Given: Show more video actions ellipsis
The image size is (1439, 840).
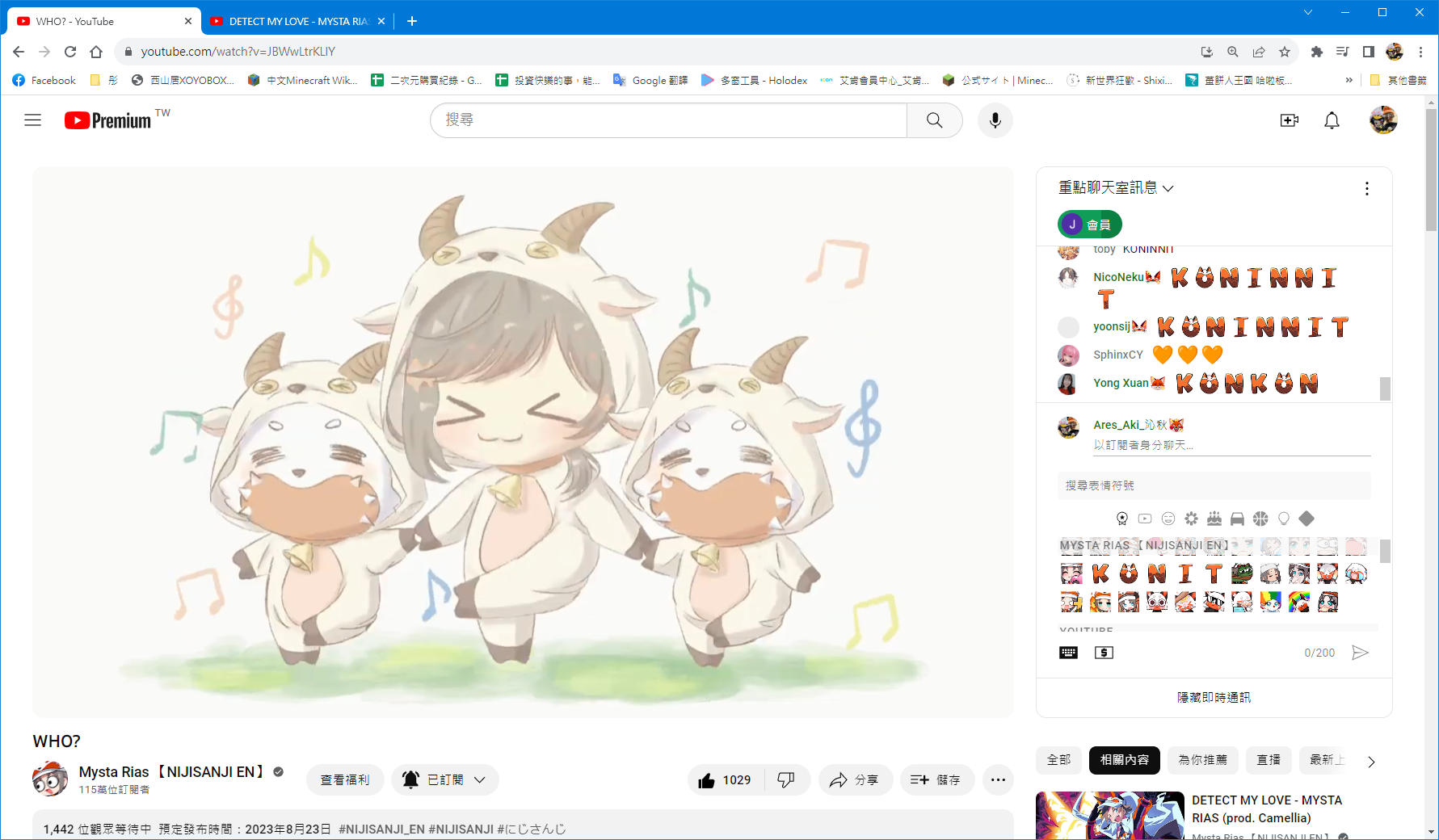Looking at the screenshot, I should click(998, 780).
